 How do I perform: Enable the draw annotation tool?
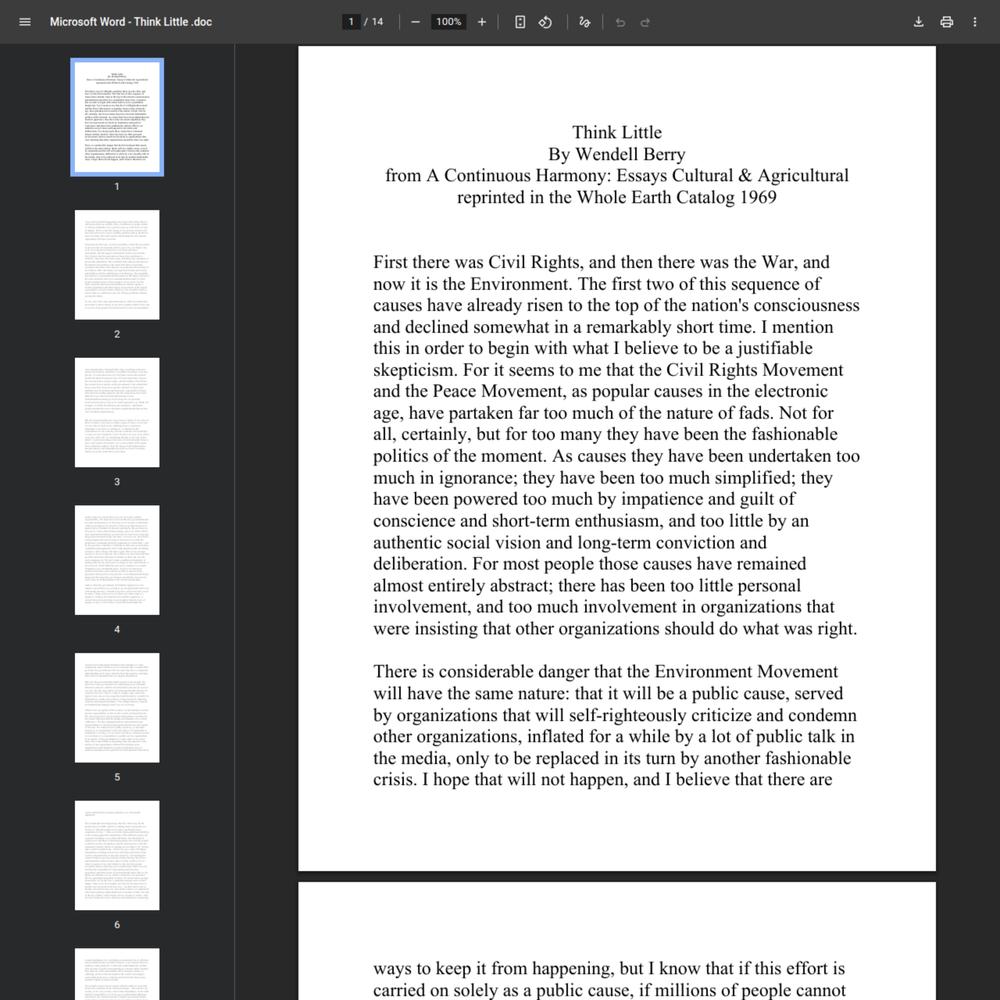coord(585,22)
